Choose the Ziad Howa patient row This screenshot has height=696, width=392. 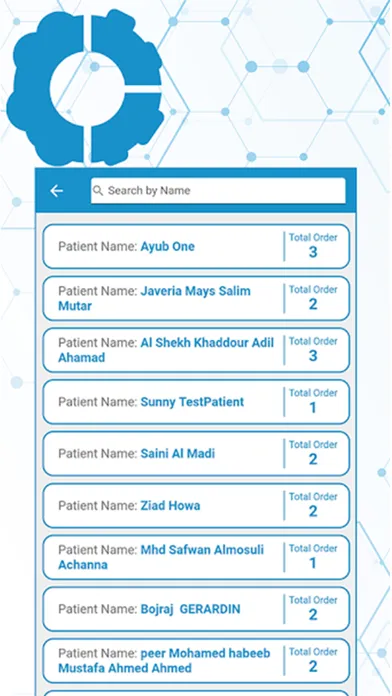196,505
